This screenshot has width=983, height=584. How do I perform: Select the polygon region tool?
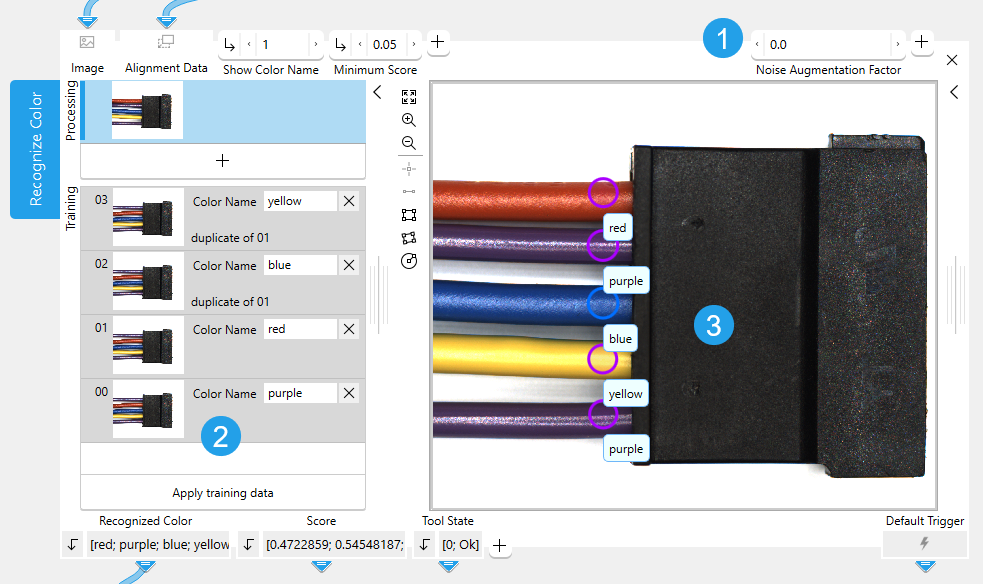pyautogui.click(x=408, y=238)
